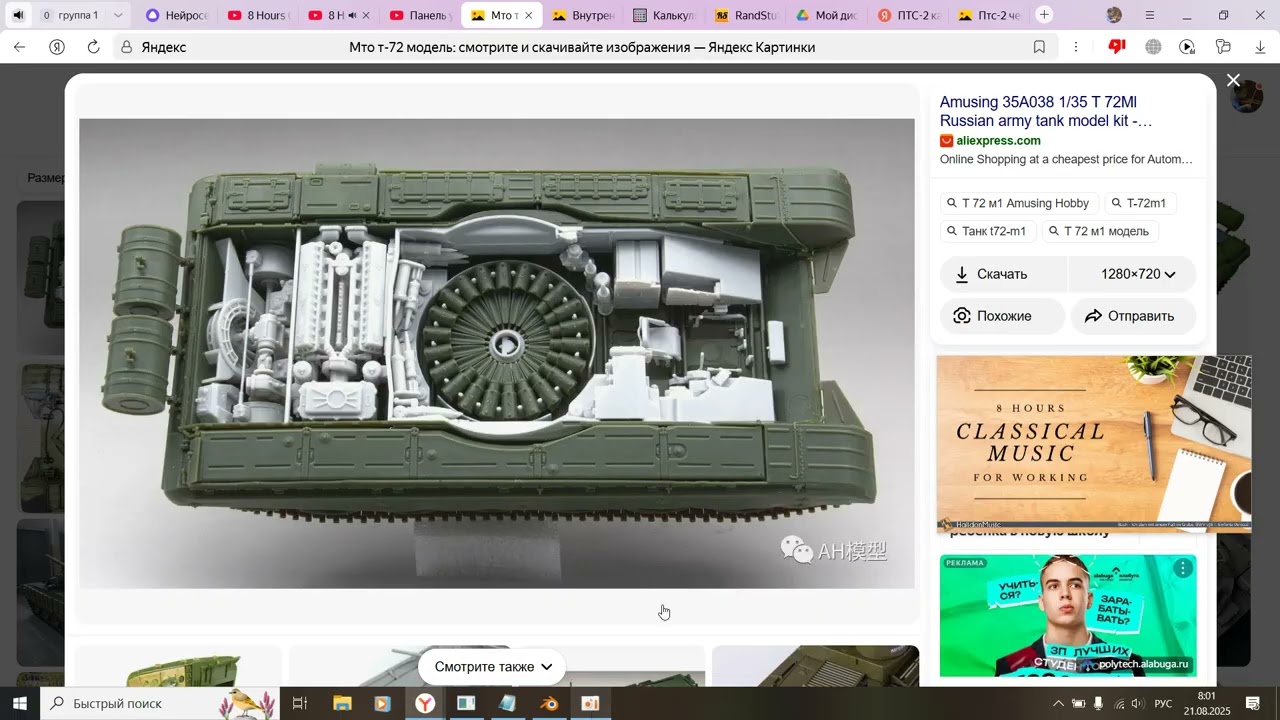Open the Windows notification center icon
The image size is (1280, 720).
(x=1252, y=703)
